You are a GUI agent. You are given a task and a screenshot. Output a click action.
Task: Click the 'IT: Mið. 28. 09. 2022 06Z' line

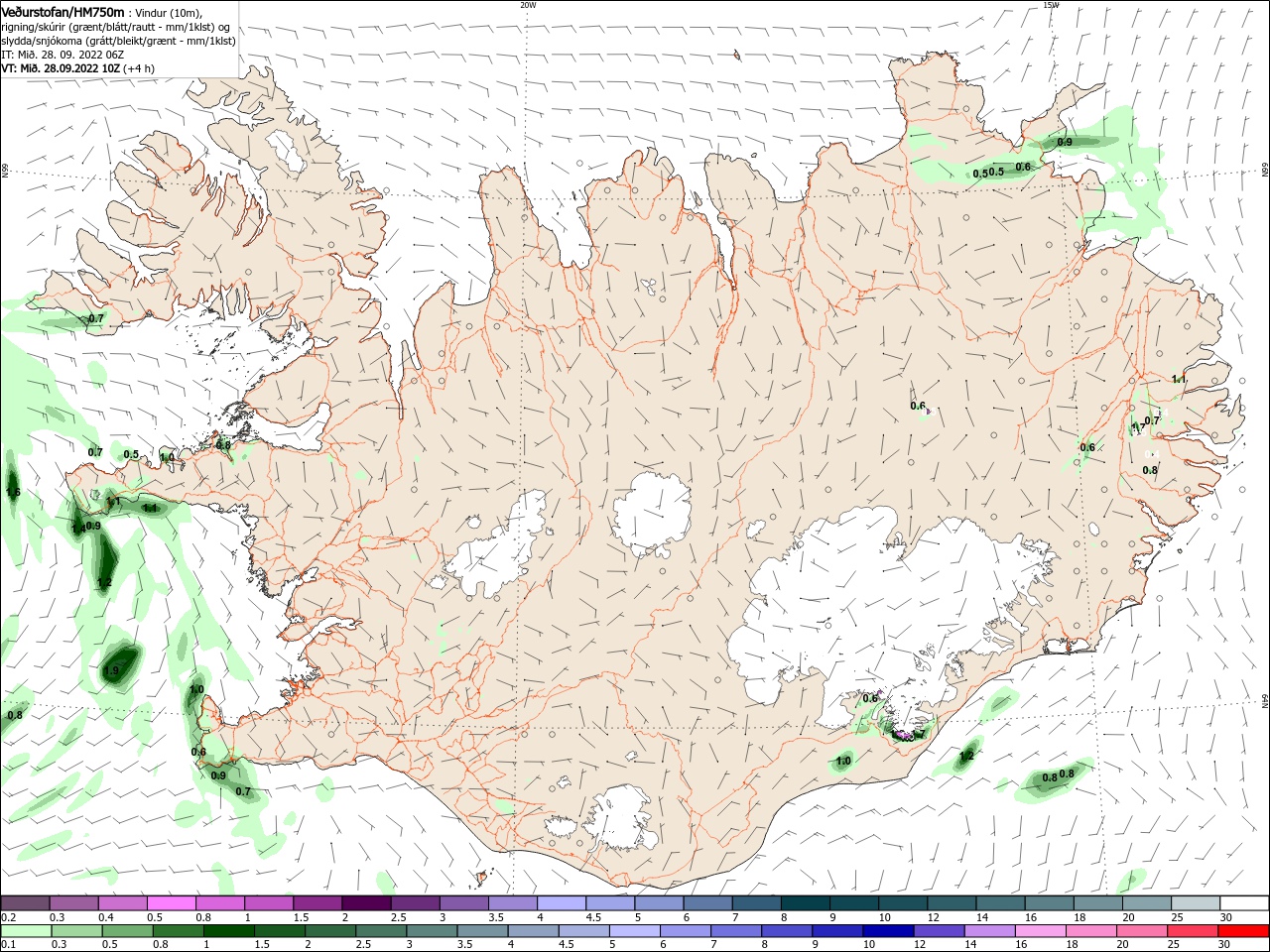(x=62, y=55)
